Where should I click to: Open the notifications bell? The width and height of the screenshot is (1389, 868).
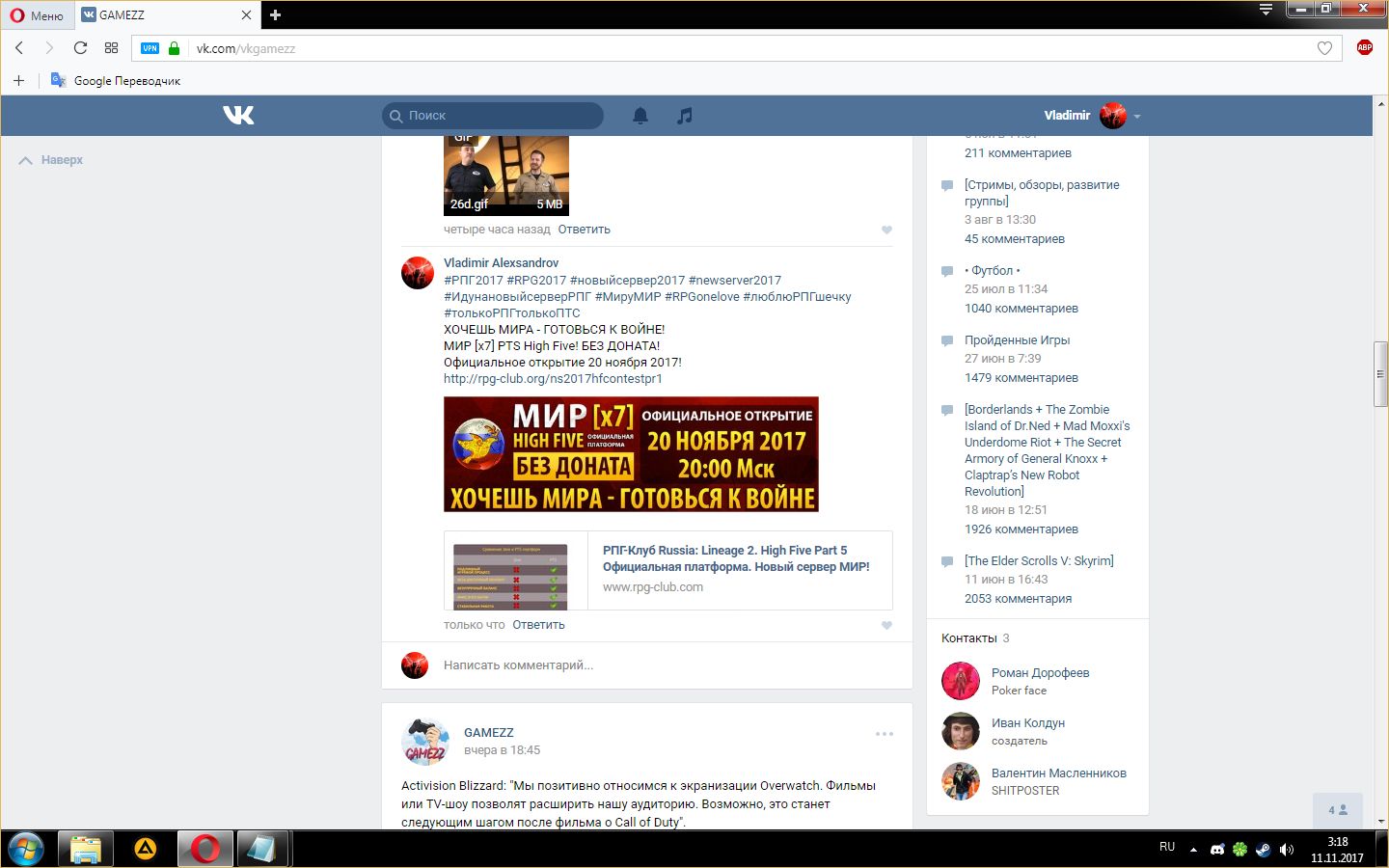pos(640,116)
